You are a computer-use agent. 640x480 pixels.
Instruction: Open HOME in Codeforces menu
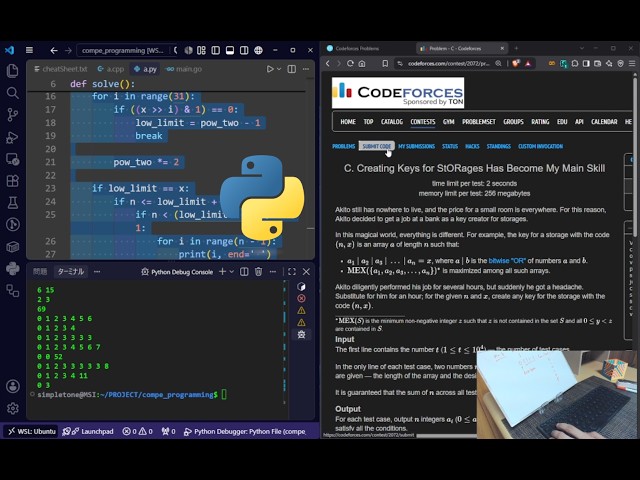[x=348, y=122]
